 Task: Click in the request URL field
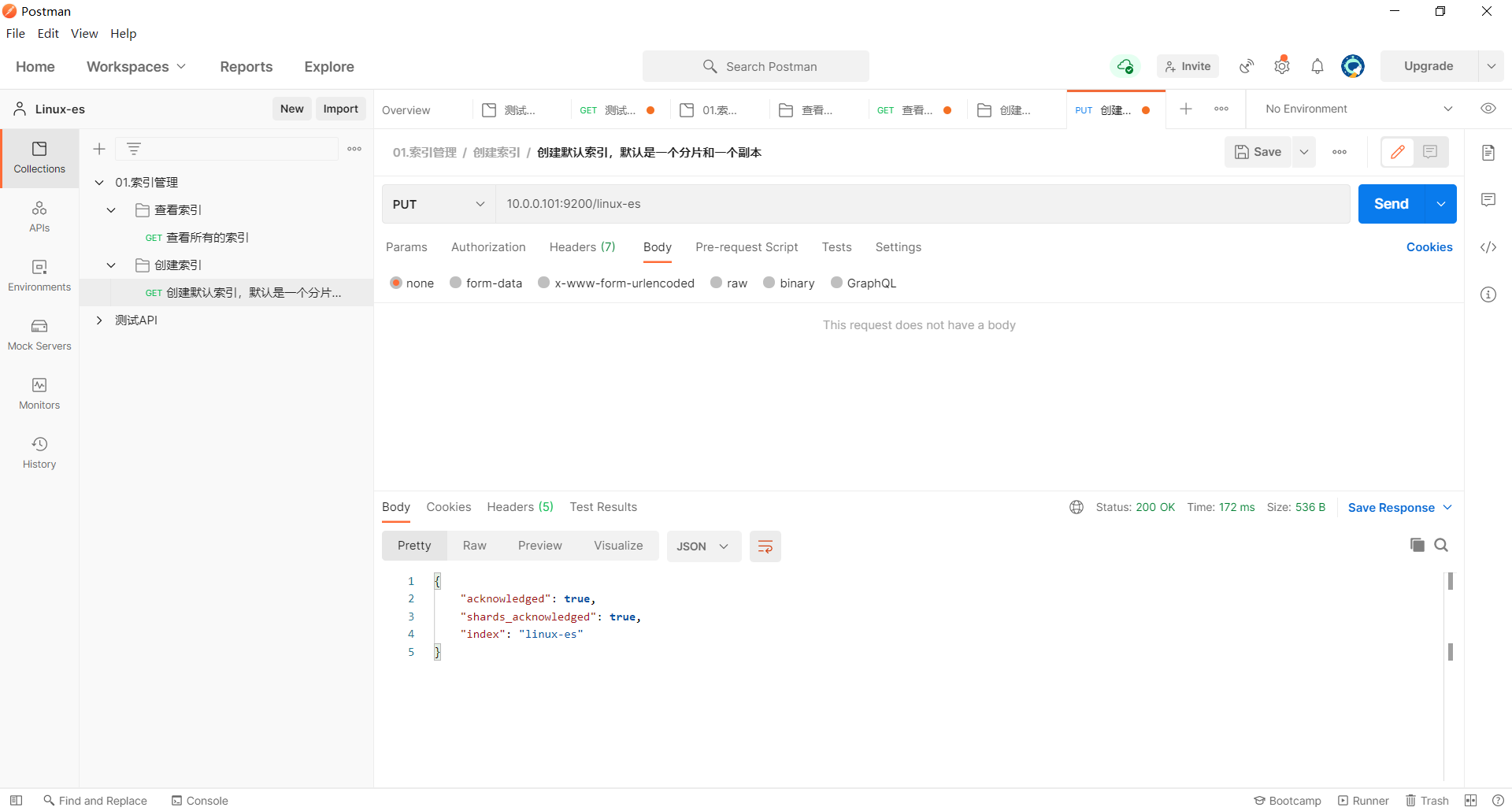pyautogui.click(x=923, y=204)
